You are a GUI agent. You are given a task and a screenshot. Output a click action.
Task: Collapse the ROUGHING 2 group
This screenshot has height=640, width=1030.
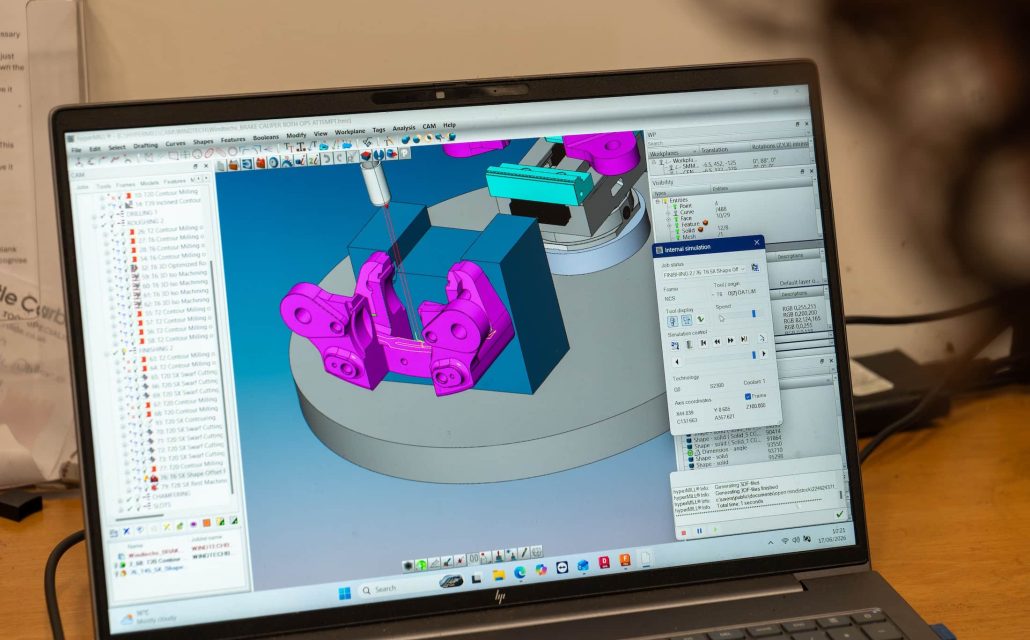click(x=95, y=226)
